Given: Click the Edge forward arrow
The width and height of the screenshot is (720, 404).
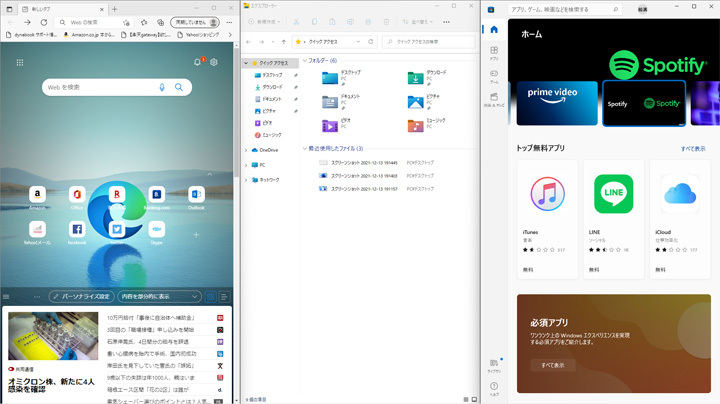Looking at the screenshot, I should point(27,22).
